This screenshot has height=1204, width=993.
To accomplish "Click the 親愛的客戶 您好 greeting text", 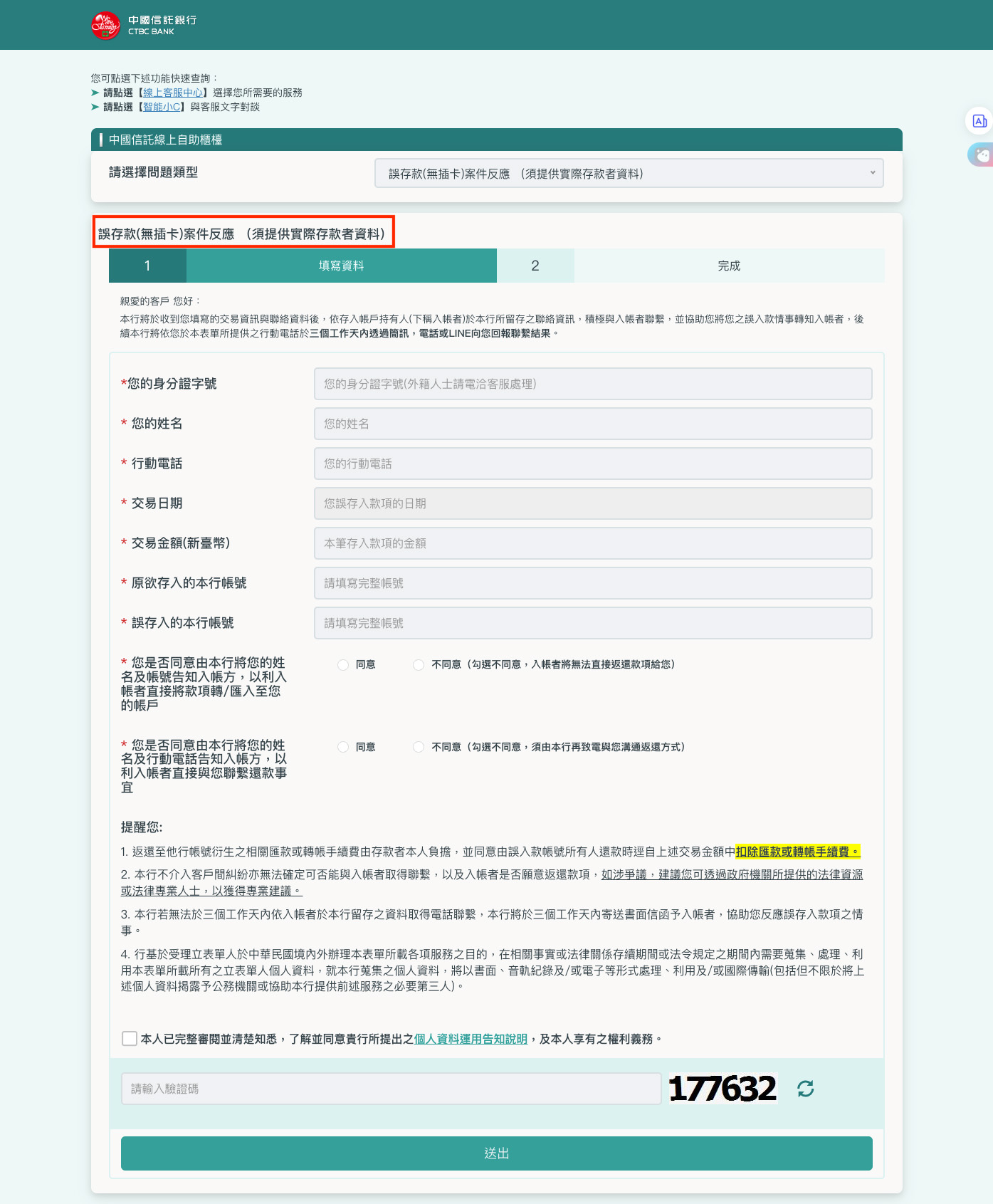I will (x=160, y=301).
